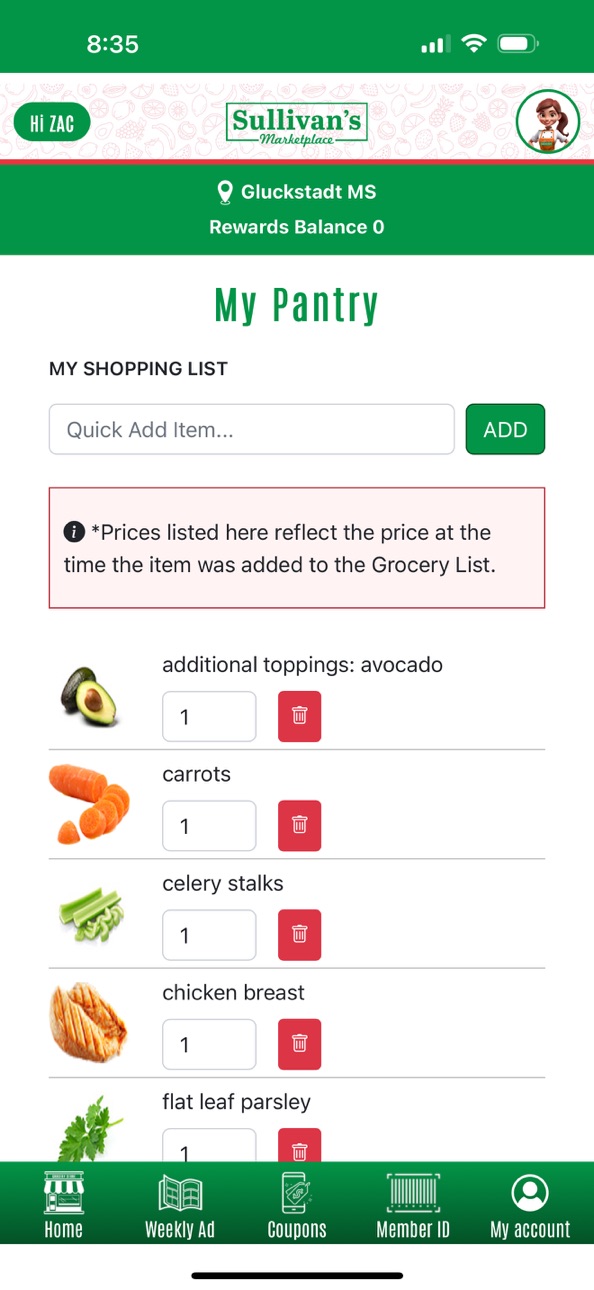Show the Member ID barcode tab
The image size is (594, 1290).
[413, 1205]
